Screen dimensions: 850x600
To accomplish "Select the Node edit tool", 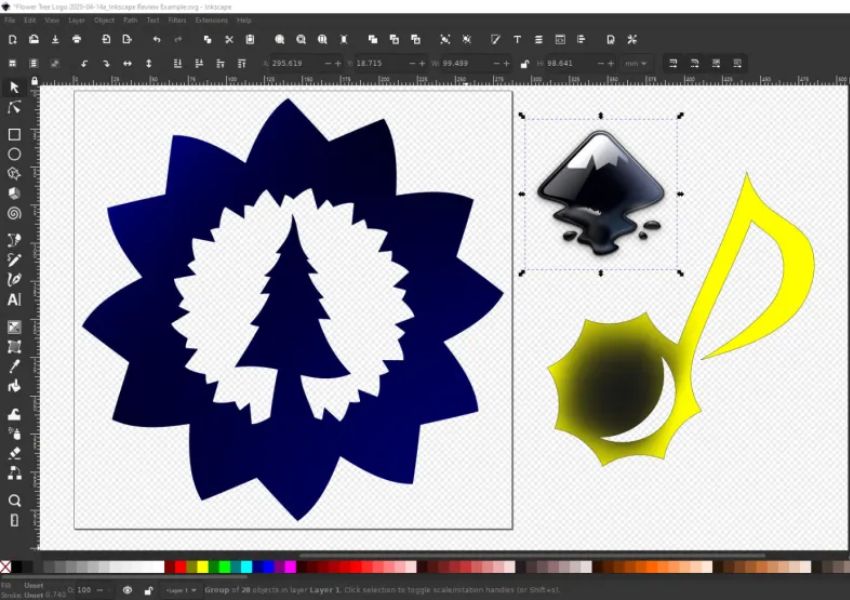I will [14, 107].
